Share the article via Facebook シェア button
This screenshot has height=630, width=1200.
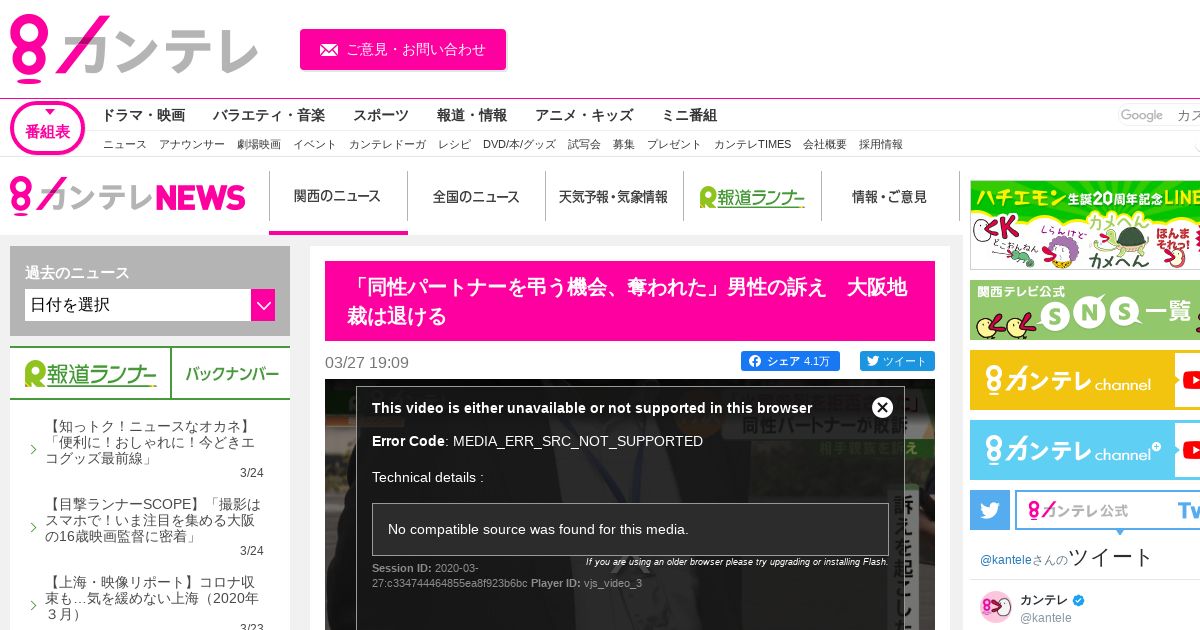790,361
